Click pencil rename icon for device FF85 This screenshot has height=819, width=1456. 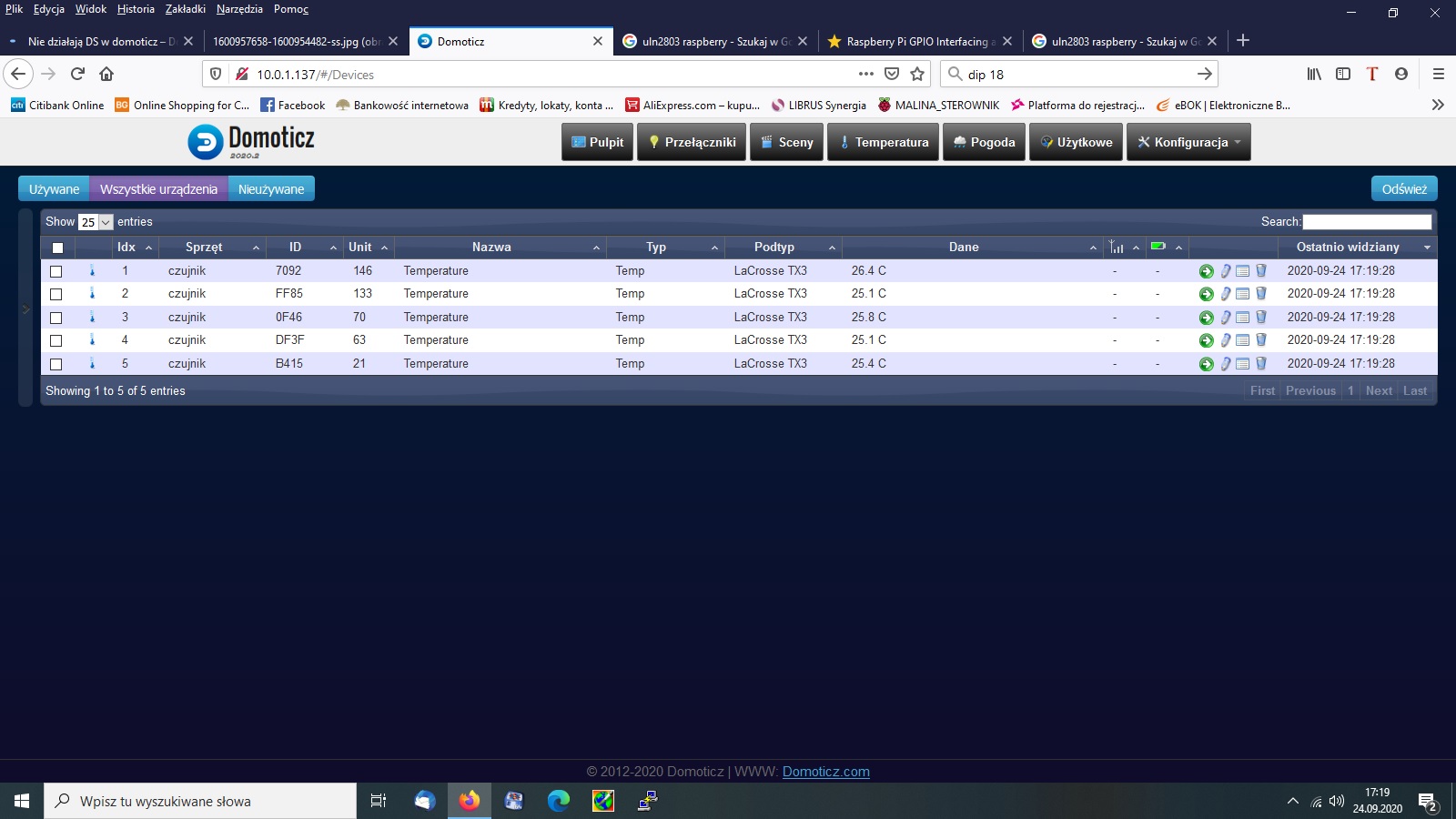1226,294
